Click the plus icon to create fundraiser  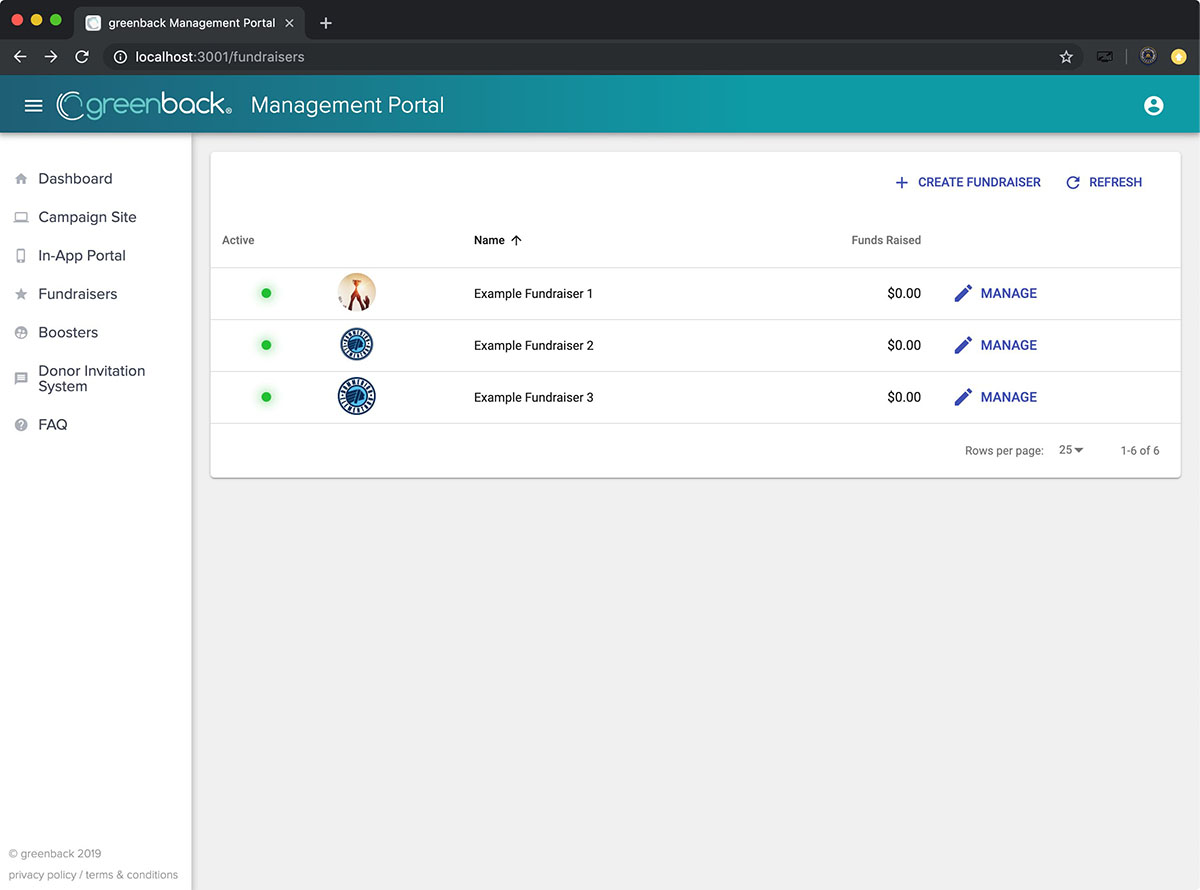[x=901, y=182]
